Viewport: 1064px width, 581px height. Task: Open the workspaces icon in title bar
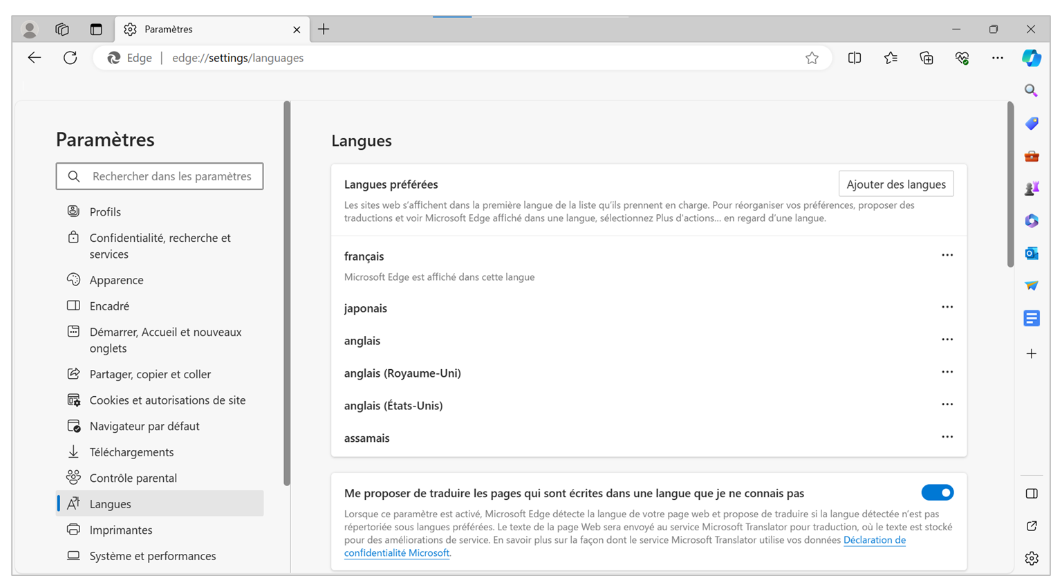[62, 29]
